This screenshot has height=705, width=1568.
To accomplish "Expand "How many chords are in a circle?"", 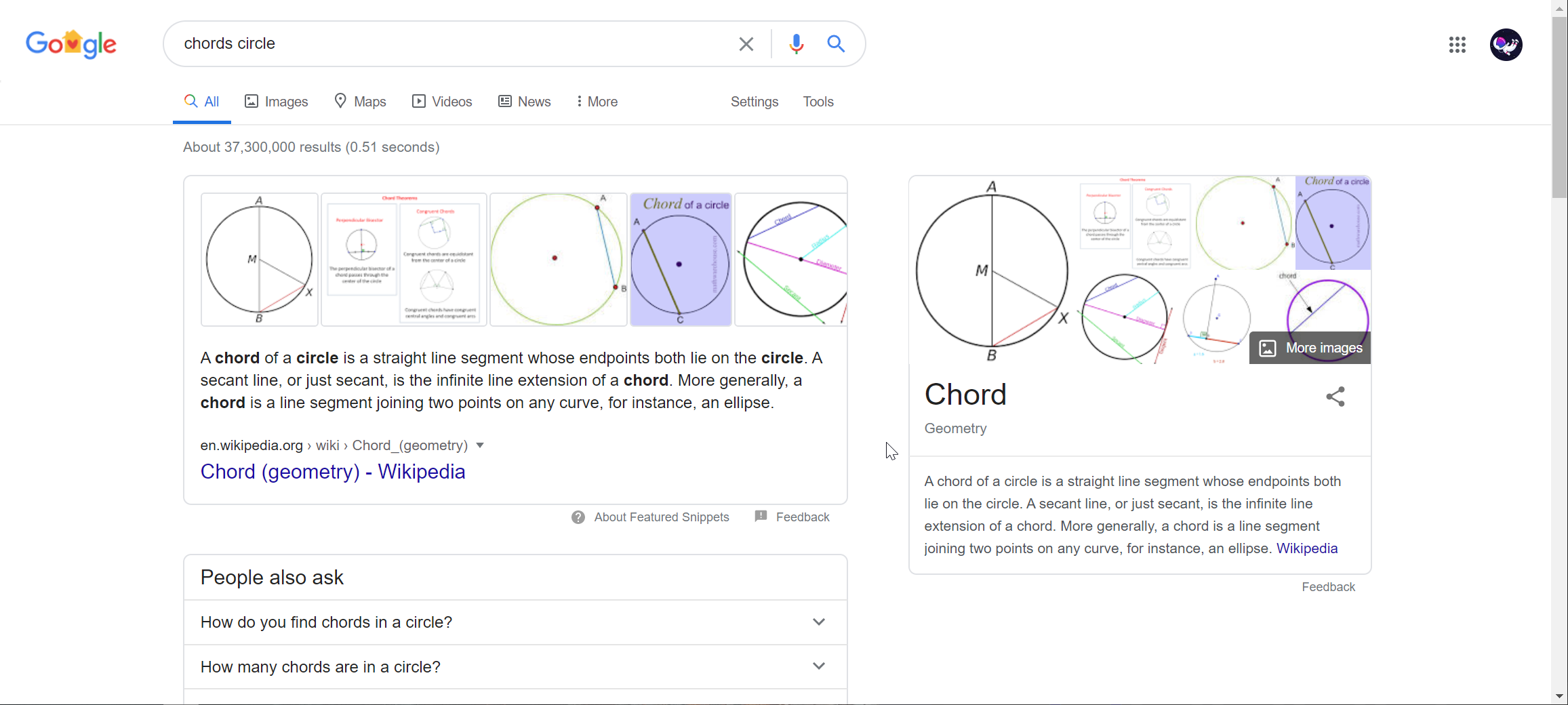I will pyautogui.click(x=818, y=667).
